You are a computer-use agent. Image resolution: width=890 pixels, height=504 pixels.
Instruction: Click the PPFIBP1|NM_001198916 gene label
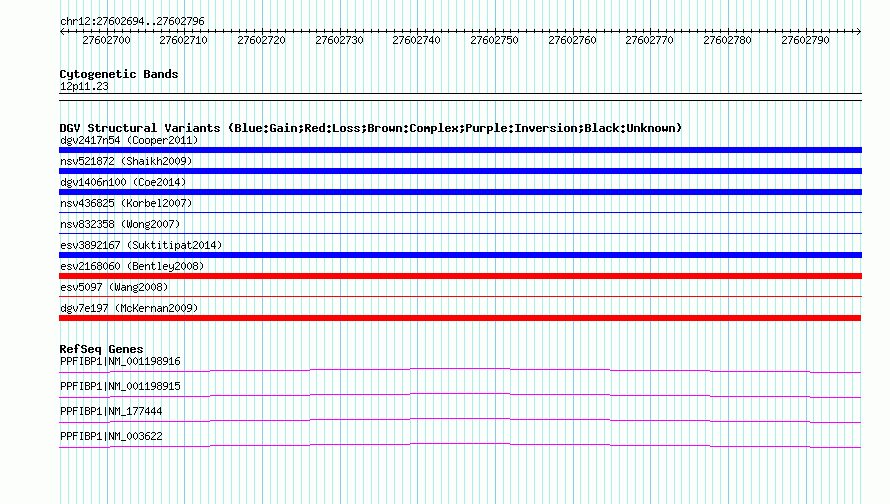pos(120,362)
